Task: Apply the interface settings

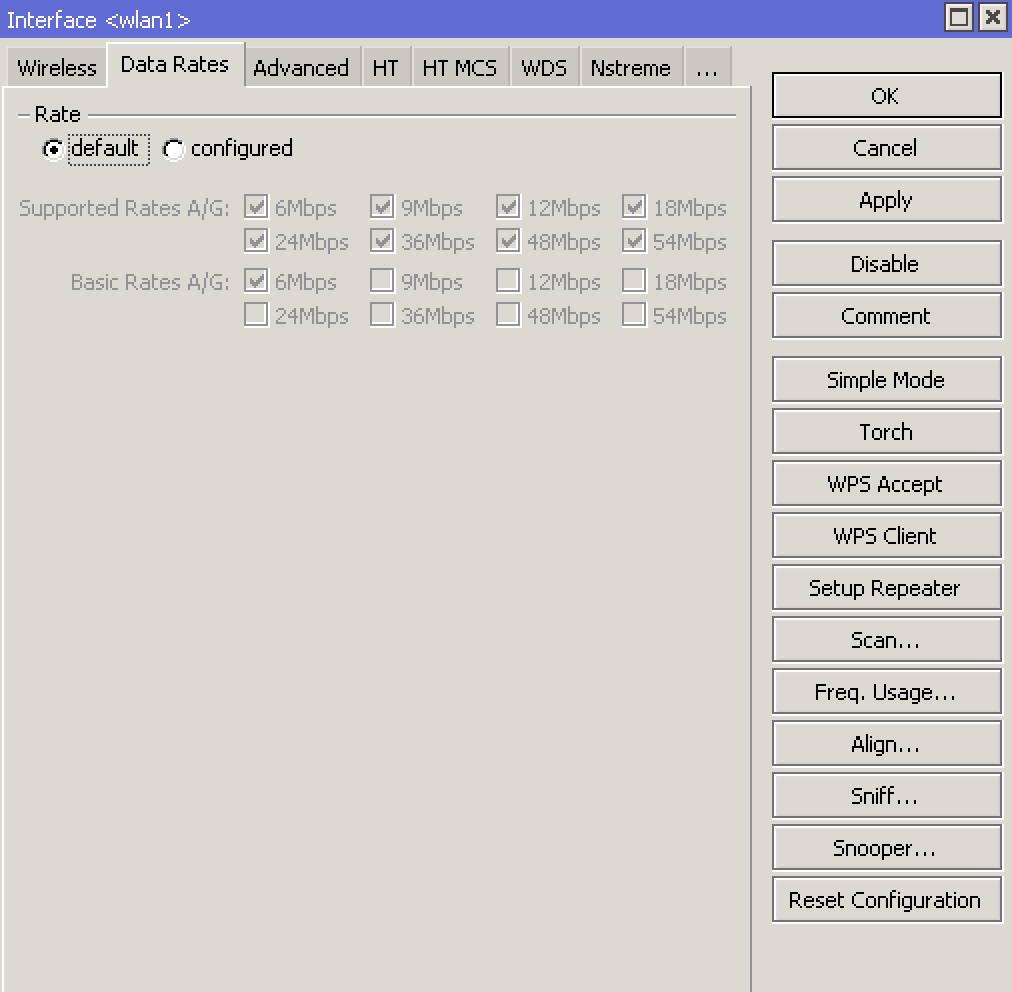Action: (885, 199)
